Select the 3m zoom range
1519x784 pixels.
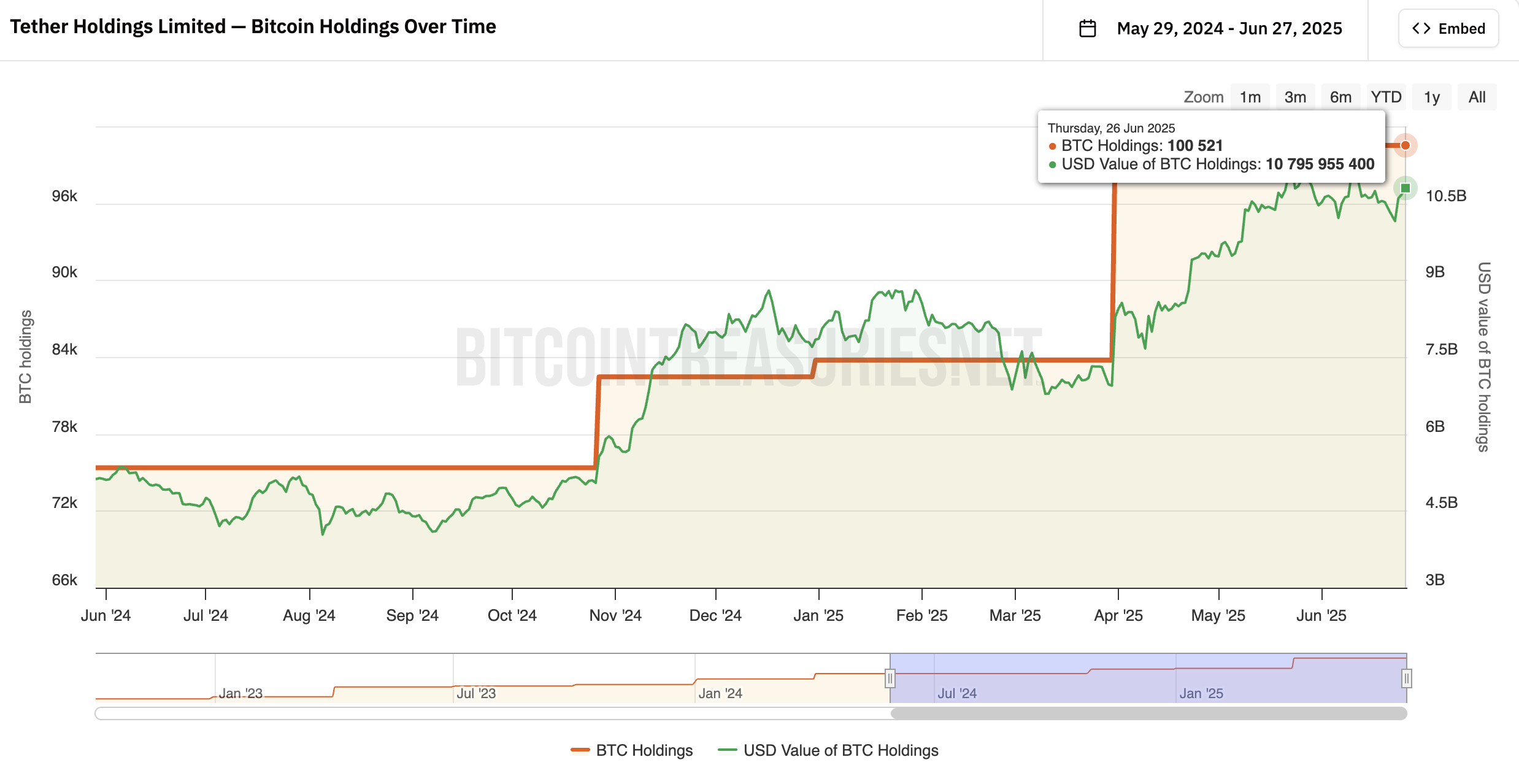tap(1295, 97)
